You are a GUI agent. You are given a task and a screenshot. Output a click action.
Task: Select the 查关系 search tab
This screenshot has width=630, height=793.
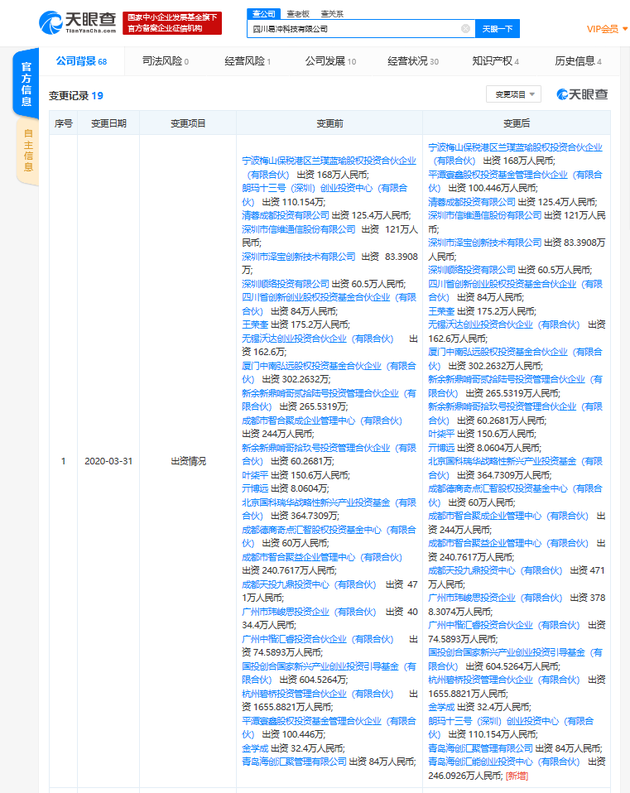[332, 14]
